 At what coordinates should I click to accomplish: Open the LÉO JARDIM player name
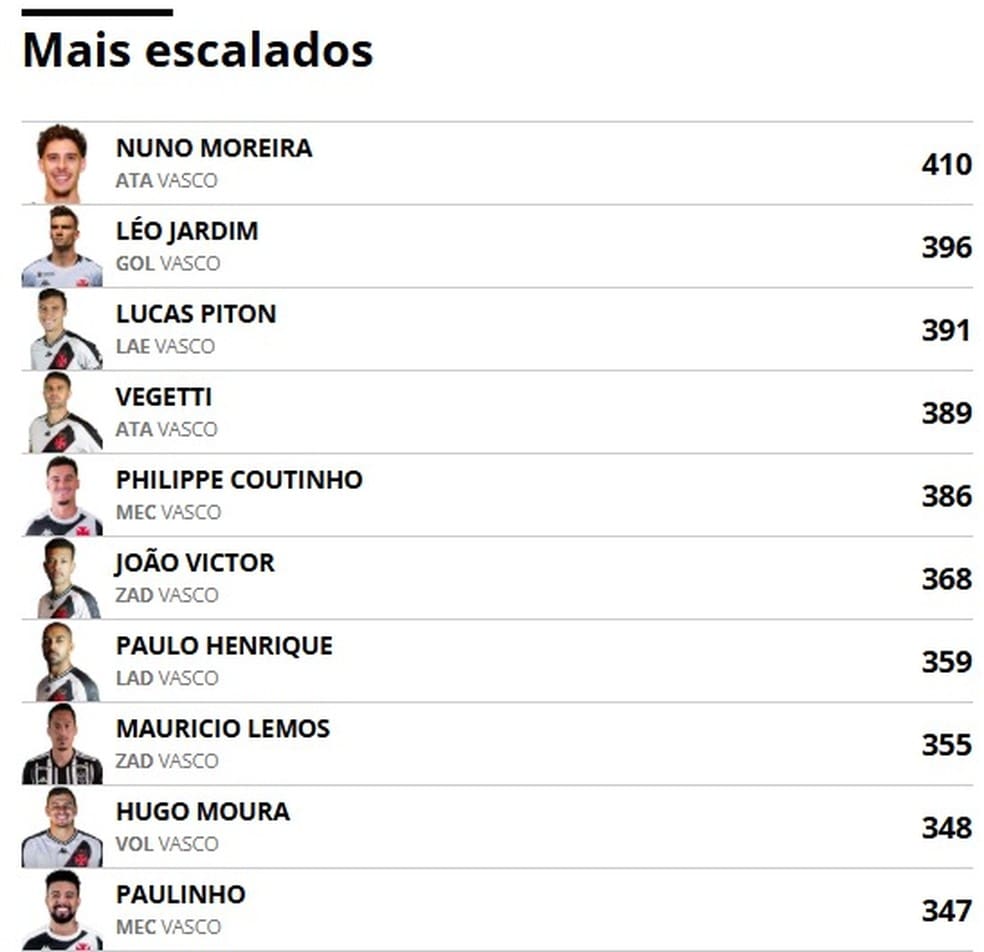[x=187, y=231]
